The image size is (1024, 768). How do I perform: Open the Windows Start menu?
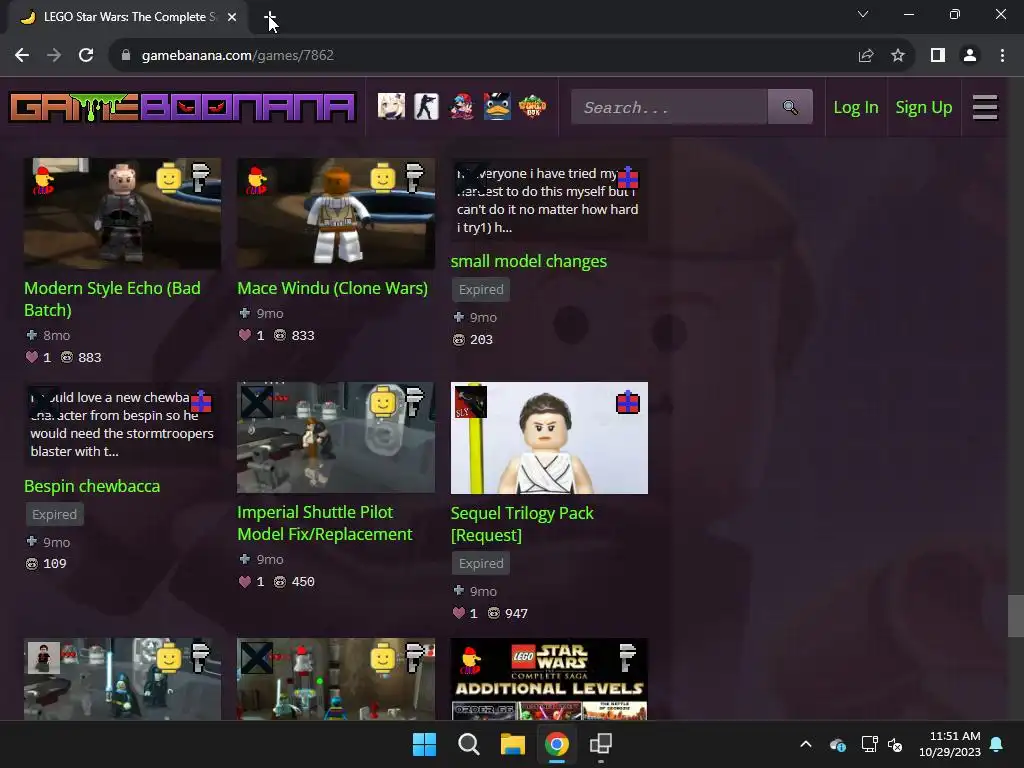[x=424, y=744]
